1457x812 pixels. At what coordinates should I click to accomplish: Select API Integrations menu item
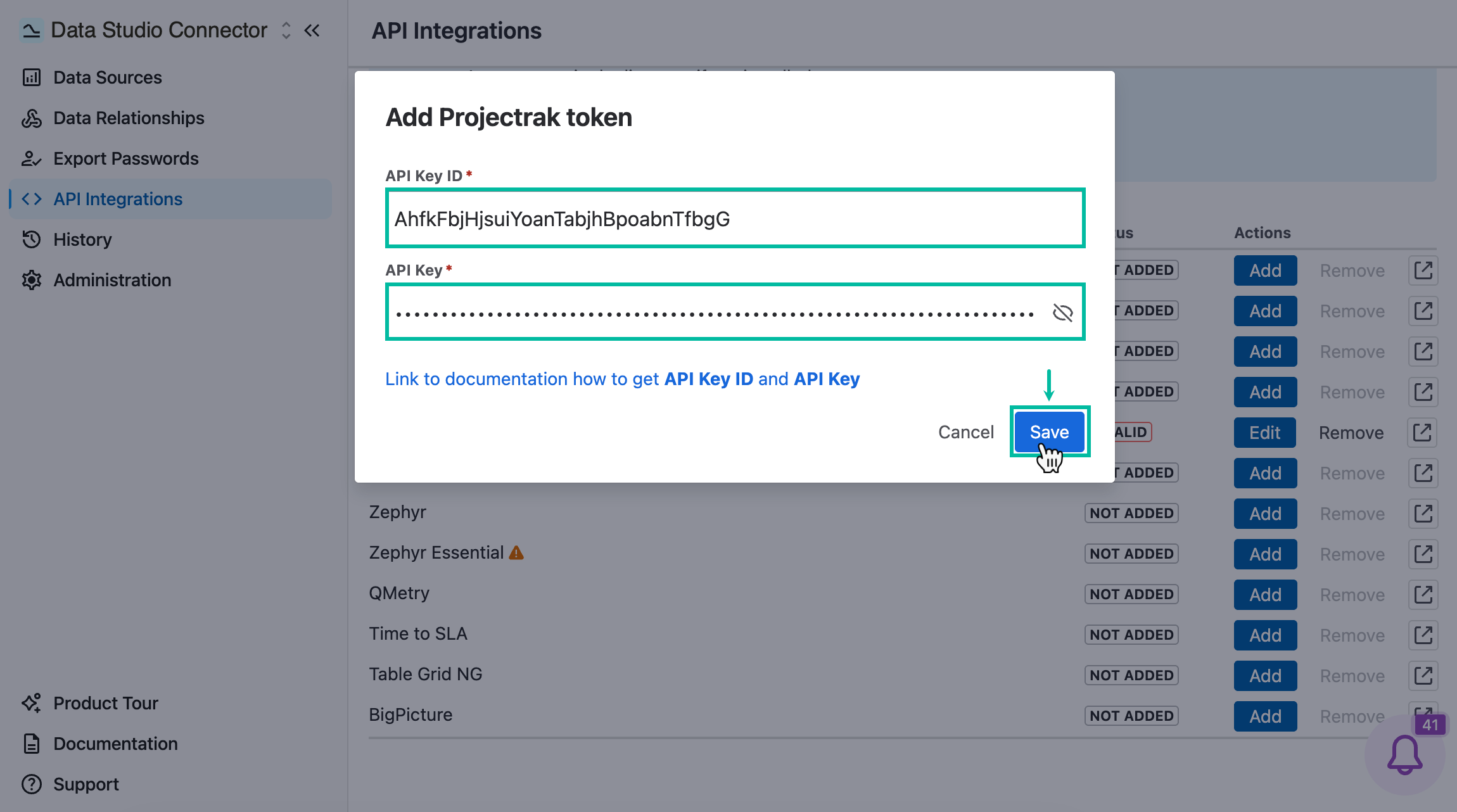(170, 199)
